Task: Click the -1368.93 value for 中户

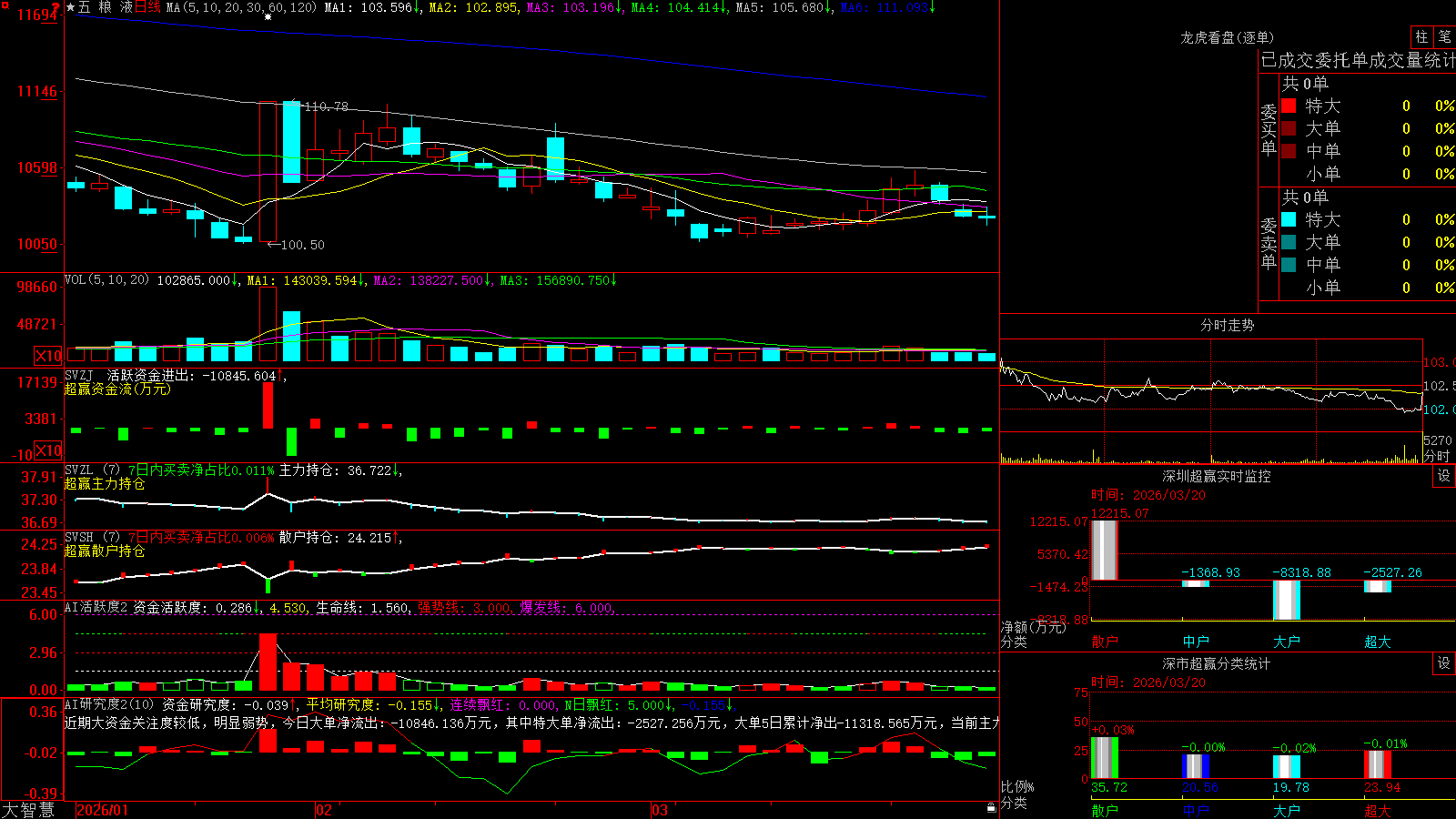Action: coord(1210,572)
